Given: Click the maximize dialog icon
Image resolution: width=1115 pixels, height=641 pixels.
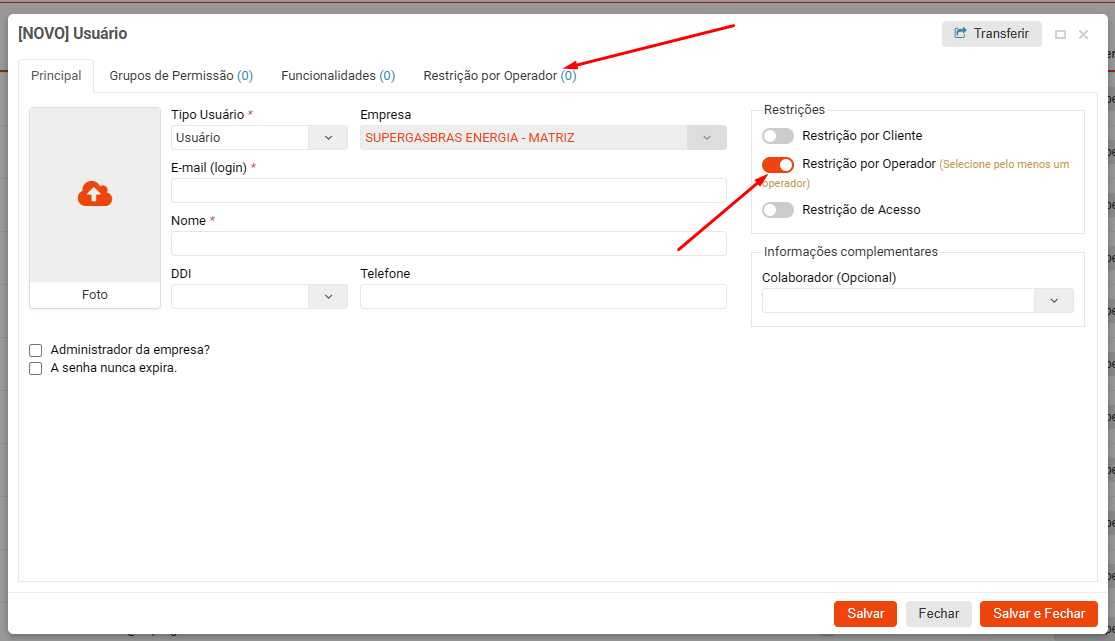Looking at the screenshot, I should pos(1061,35).
